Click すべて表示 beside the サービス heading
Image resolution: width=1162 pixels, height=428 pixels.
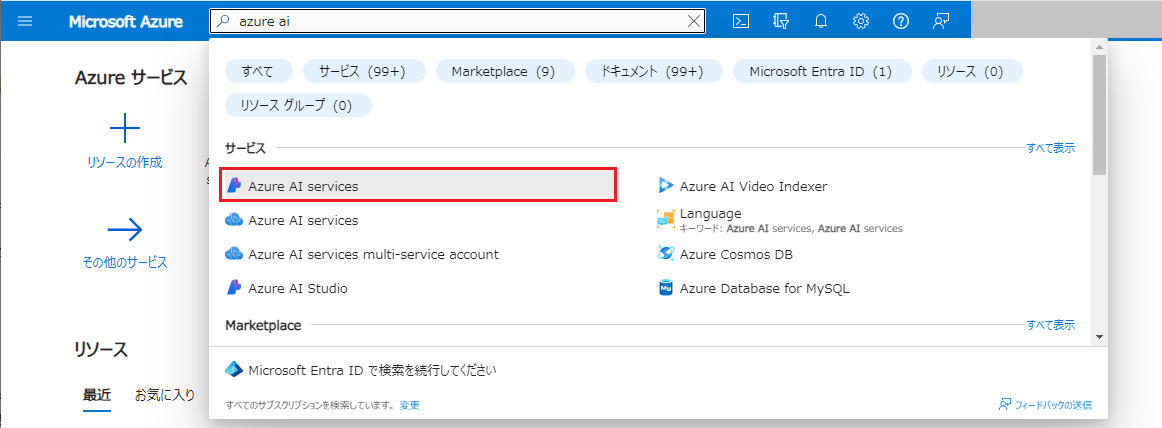(x=1050, y=148)
